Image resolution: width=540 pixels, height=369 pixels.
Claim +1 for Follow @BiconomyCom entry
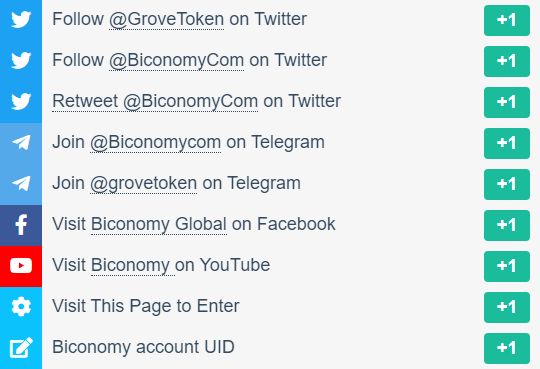click(507, 61)
